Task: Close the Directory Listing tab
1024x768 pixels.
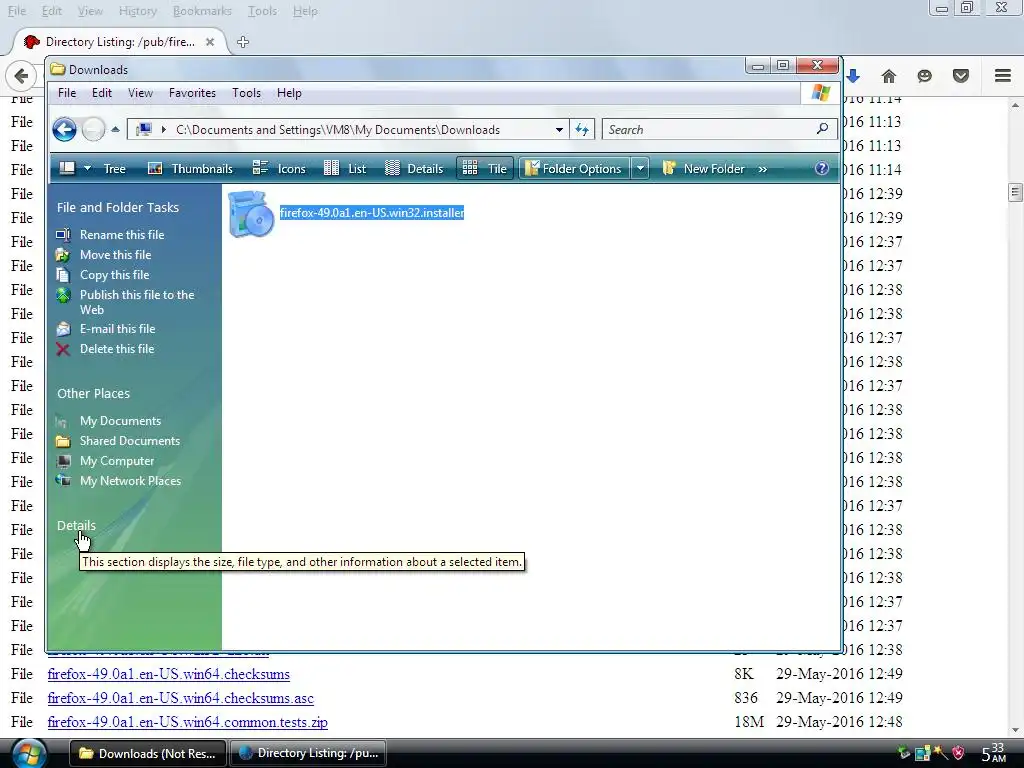Action: 210,42
